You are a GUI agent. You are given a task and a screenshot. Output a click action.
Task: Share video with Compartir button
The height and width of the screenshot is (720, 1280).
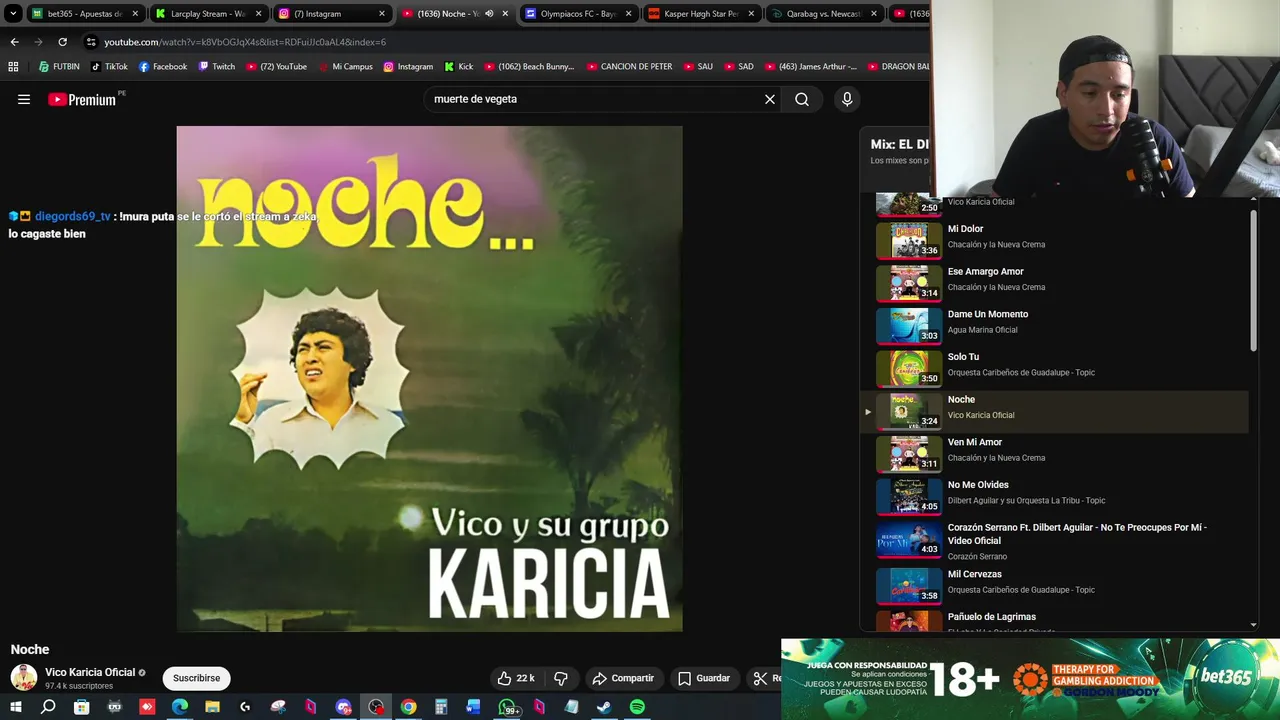click(623, 678)
